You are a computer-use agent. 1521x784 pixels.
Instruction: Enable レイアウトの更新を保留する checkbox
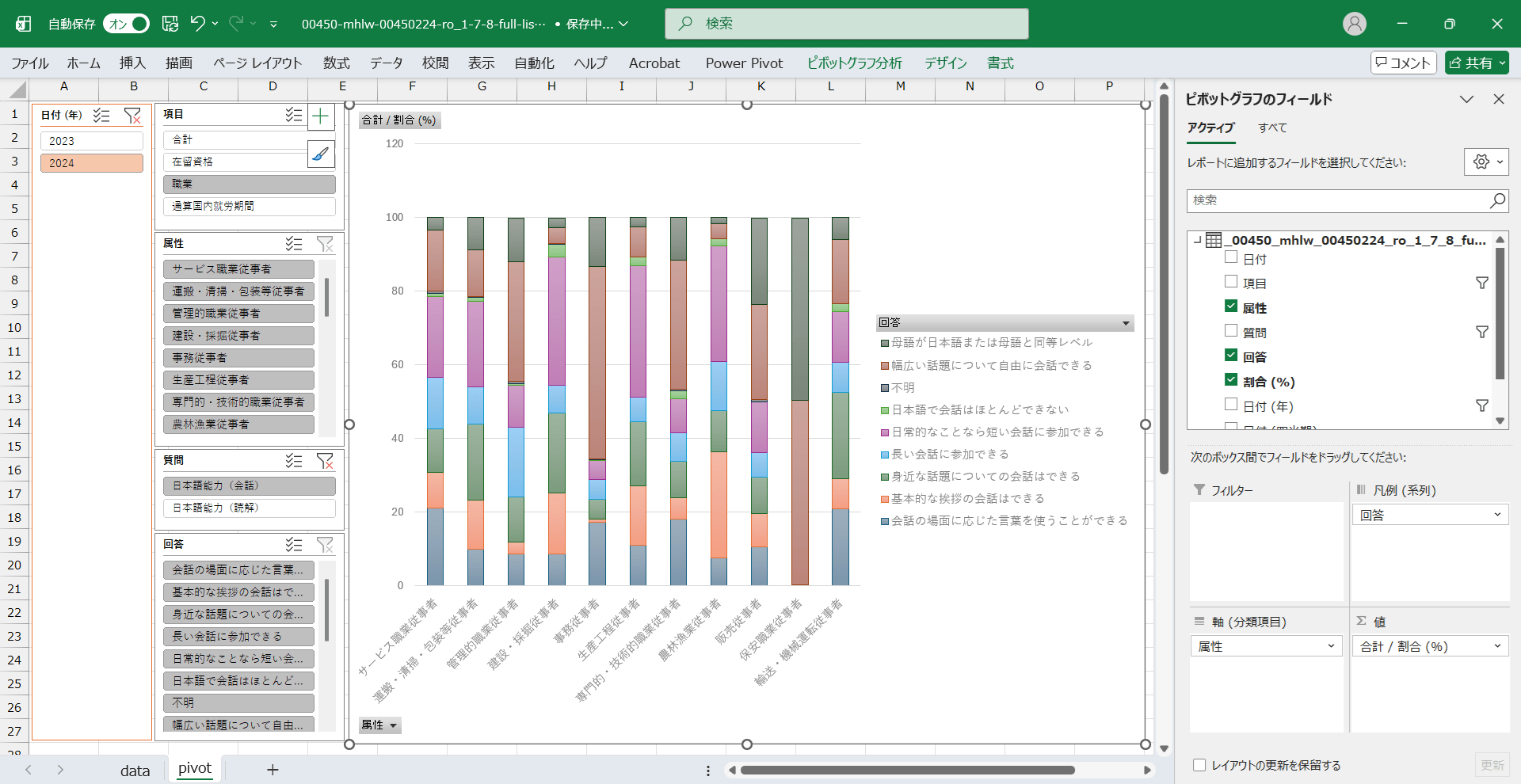1199,765
